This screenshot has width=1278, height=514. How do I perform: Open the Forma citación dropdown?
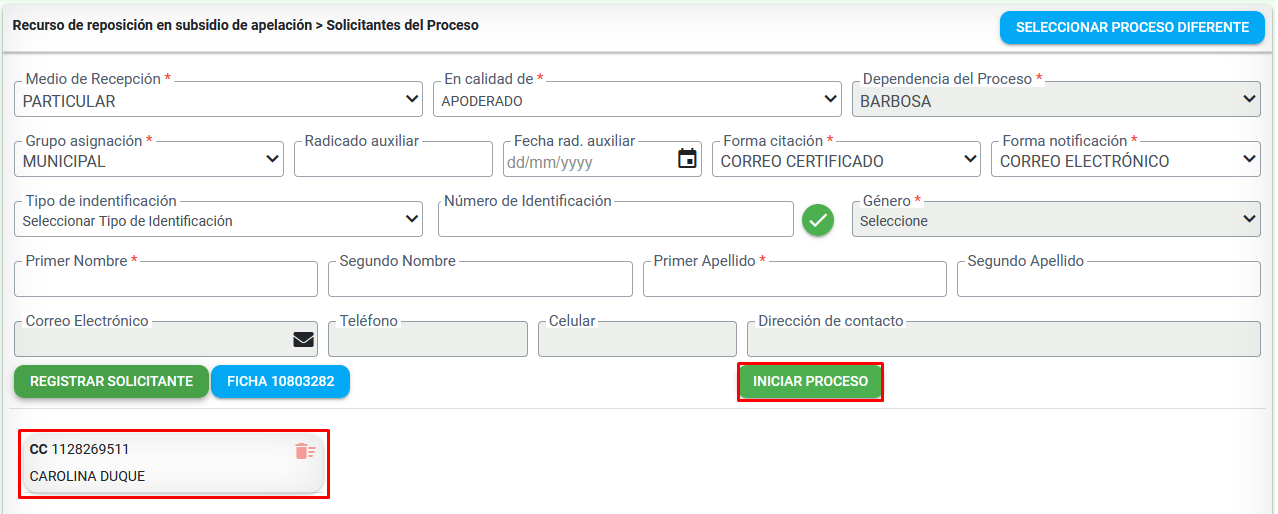[846, 160]
